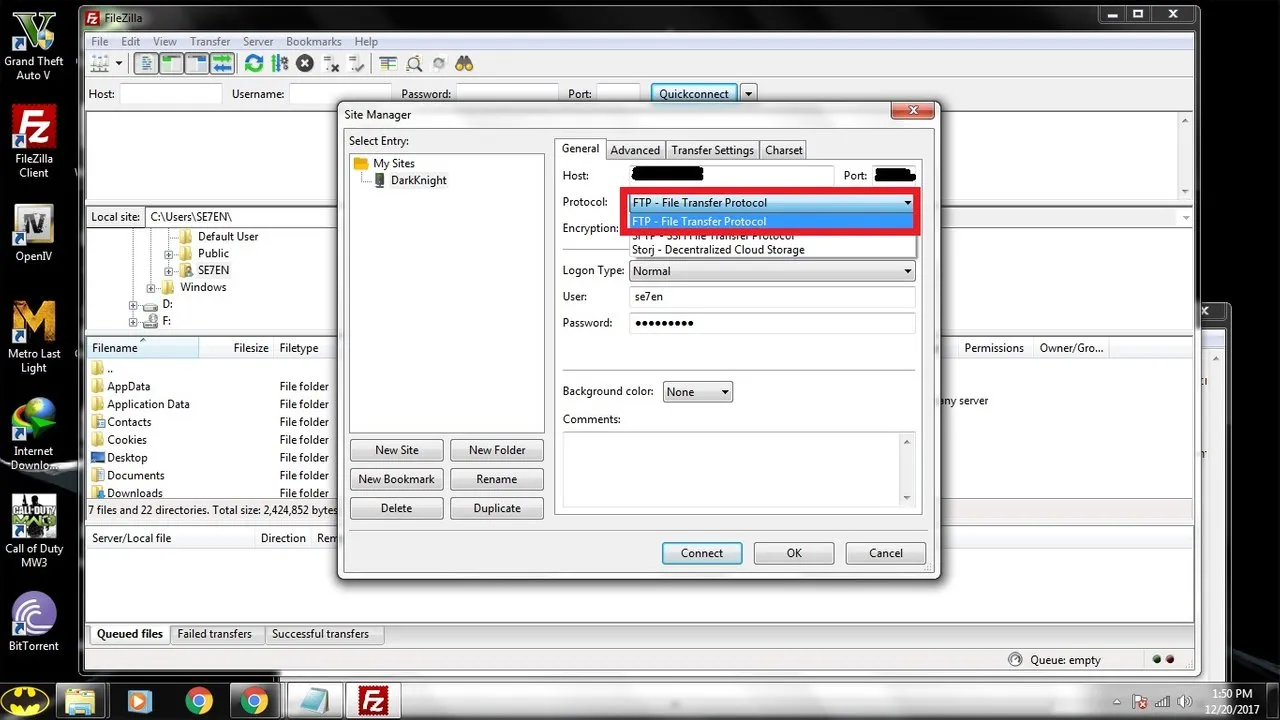Show the Successful transfers tab

[320, 634]
